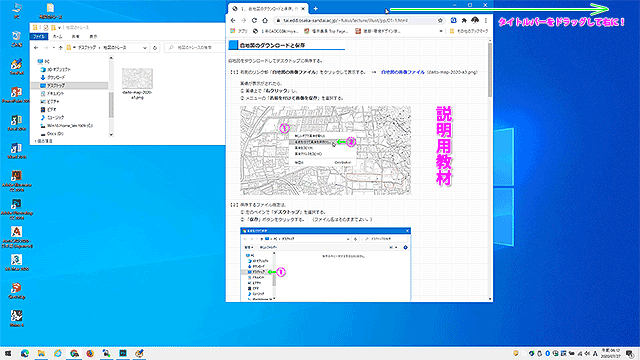Select the D: drive in Explorer navigation pane

pos(52,133)
